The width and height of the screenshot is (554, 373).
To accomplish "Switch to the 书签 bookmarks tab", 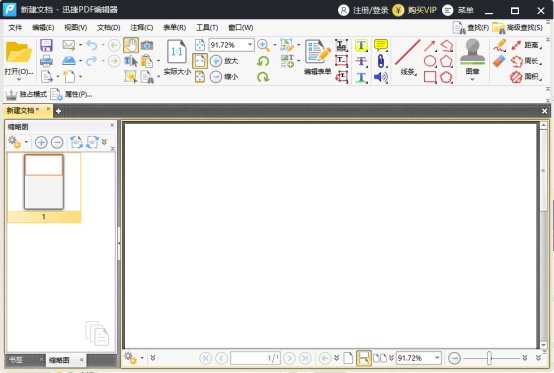I will (x=16, y=360).
